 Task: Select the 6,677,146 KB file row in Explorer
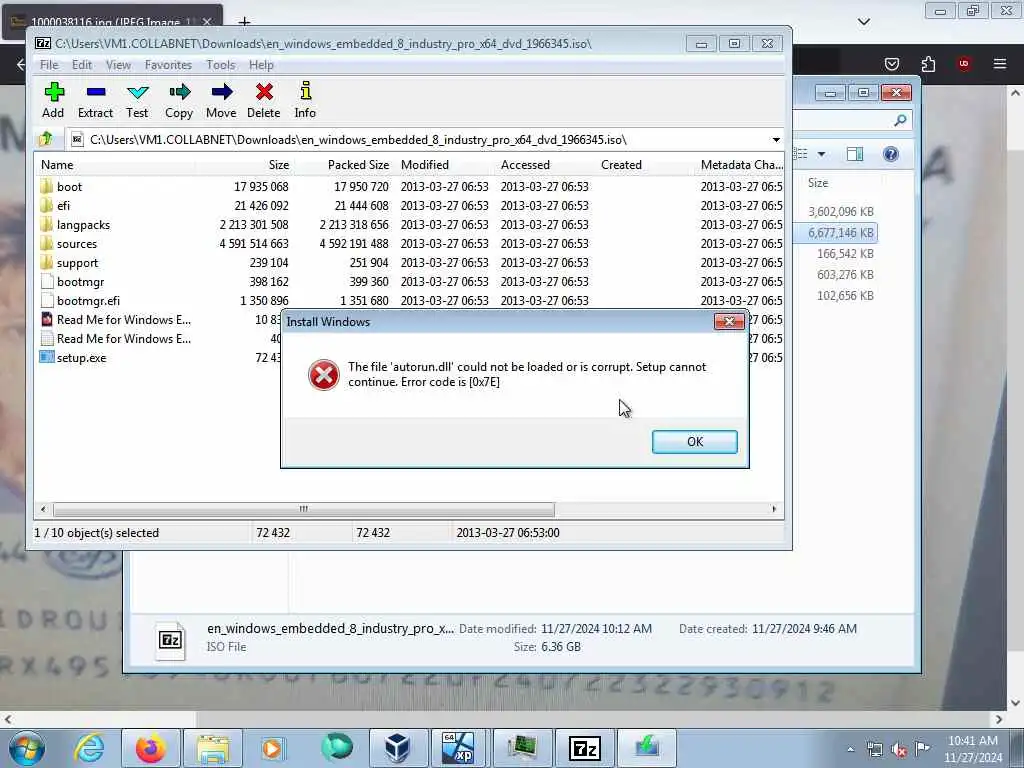pyautogui.click(x=836, y=232)
